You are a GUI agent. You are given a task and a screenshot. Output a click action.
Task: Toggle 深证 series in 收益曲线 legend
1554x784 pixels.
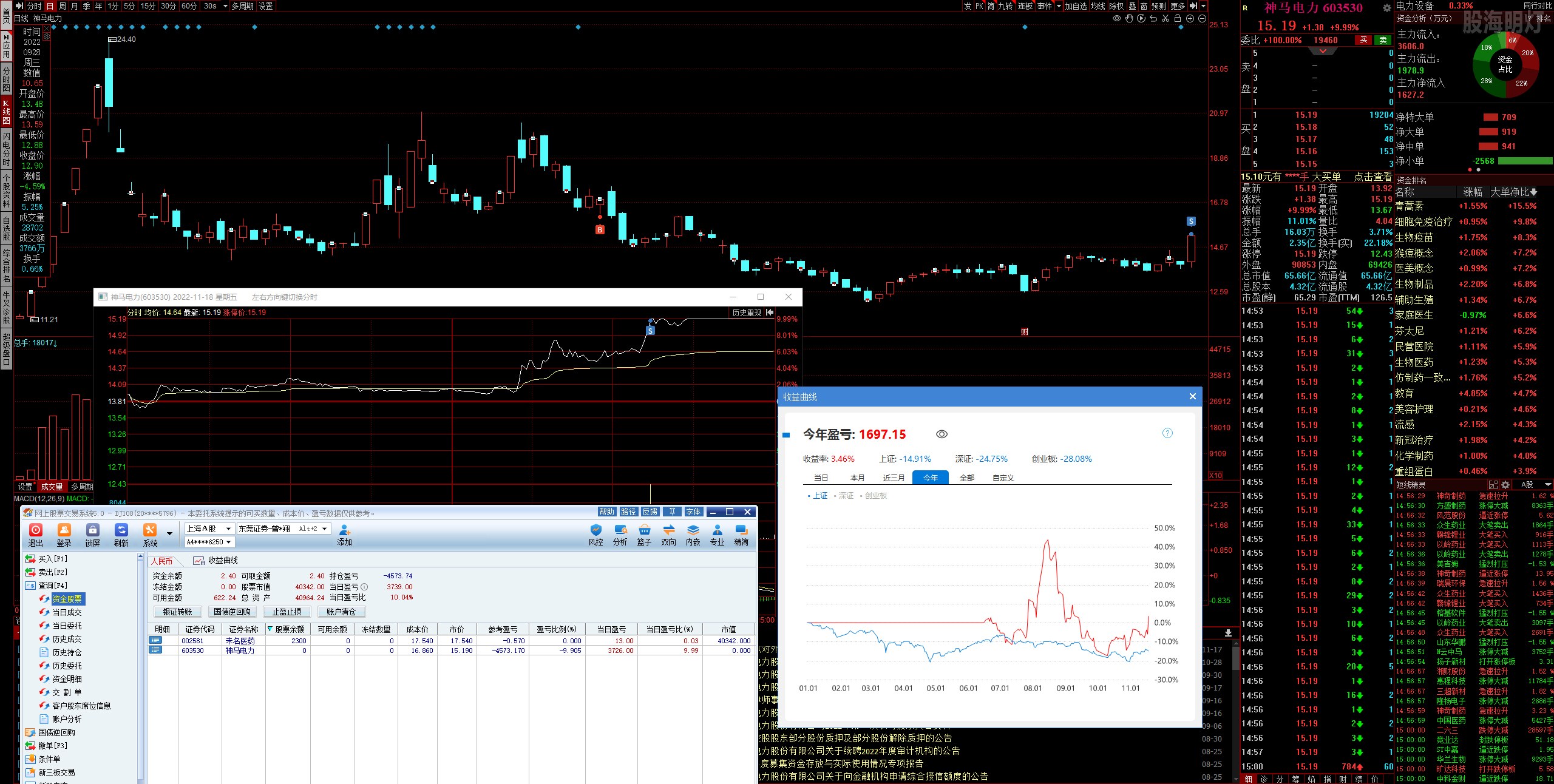tap(844, 496)
